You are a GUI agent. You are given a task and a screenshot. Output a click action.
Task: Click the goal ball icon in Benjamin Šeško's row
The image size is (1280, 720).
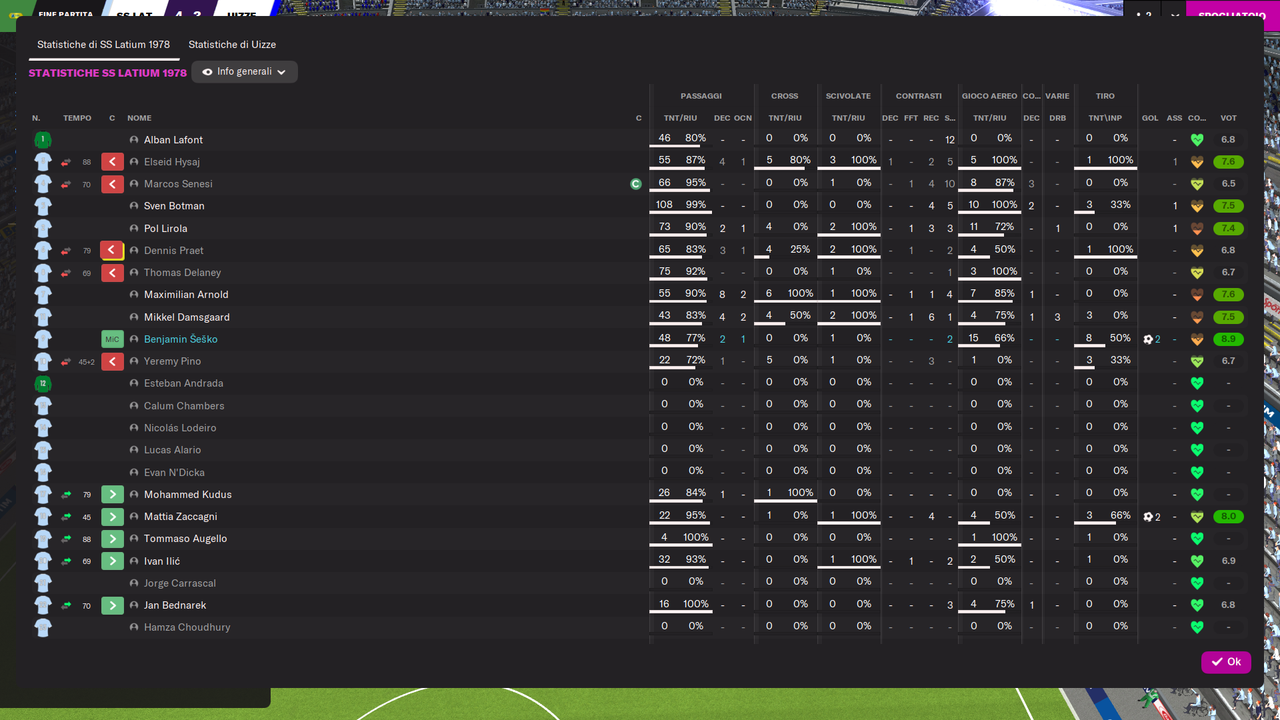pyautogui.click(x=1149, y=339)
